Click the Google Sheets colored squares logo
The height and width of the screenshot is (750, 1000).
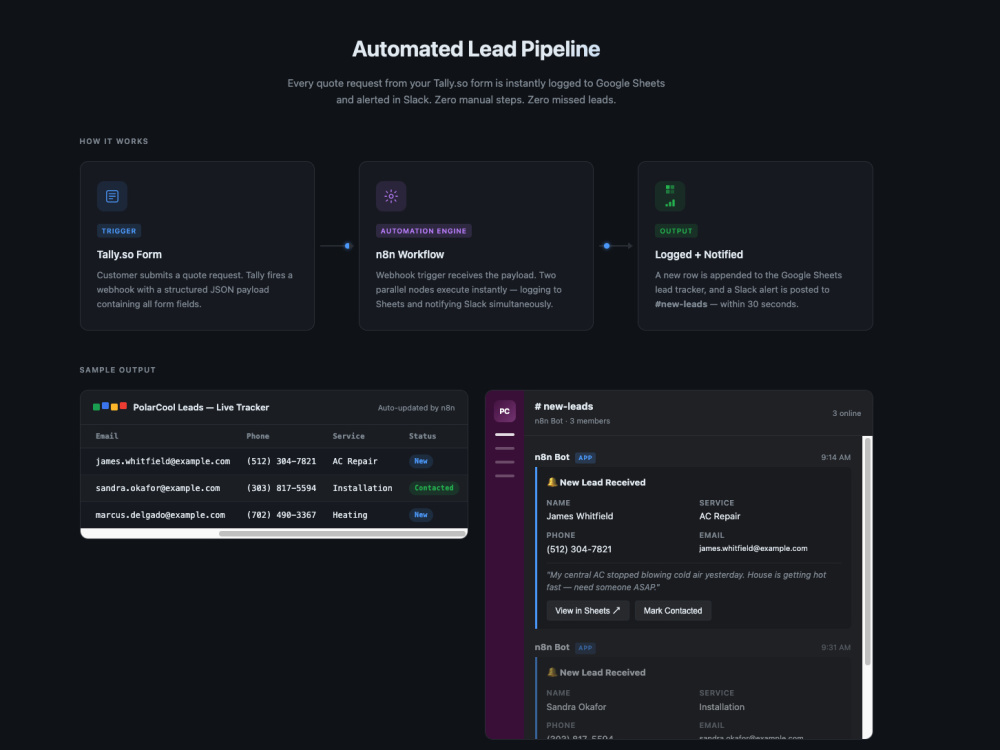[x=110, y=407]
